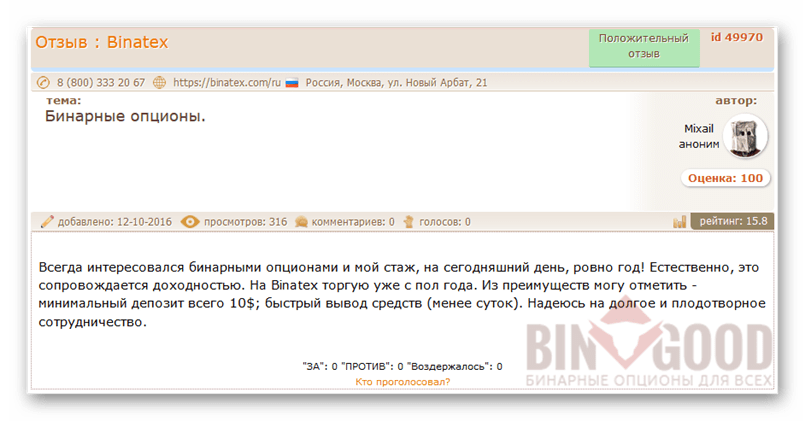The image size is (805, 421).
Task: Click the eye icon next to просмотров
Action: tap(189, 222)
